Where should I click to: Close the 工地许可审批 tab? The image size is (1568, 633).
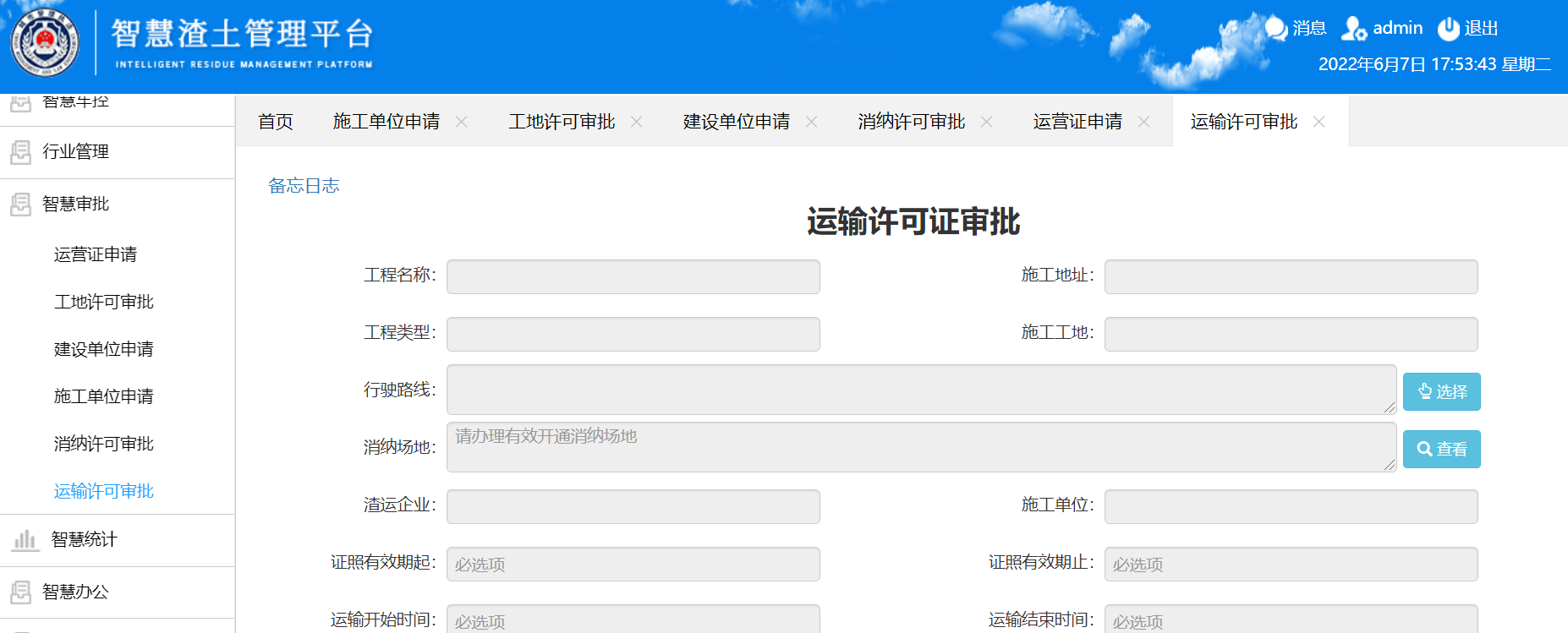point(637,122)
